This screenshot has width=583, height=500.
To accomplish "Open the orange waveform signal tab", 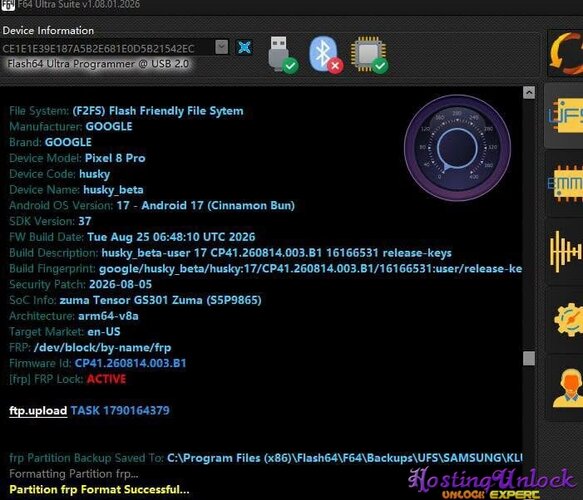I will [564, 252].
